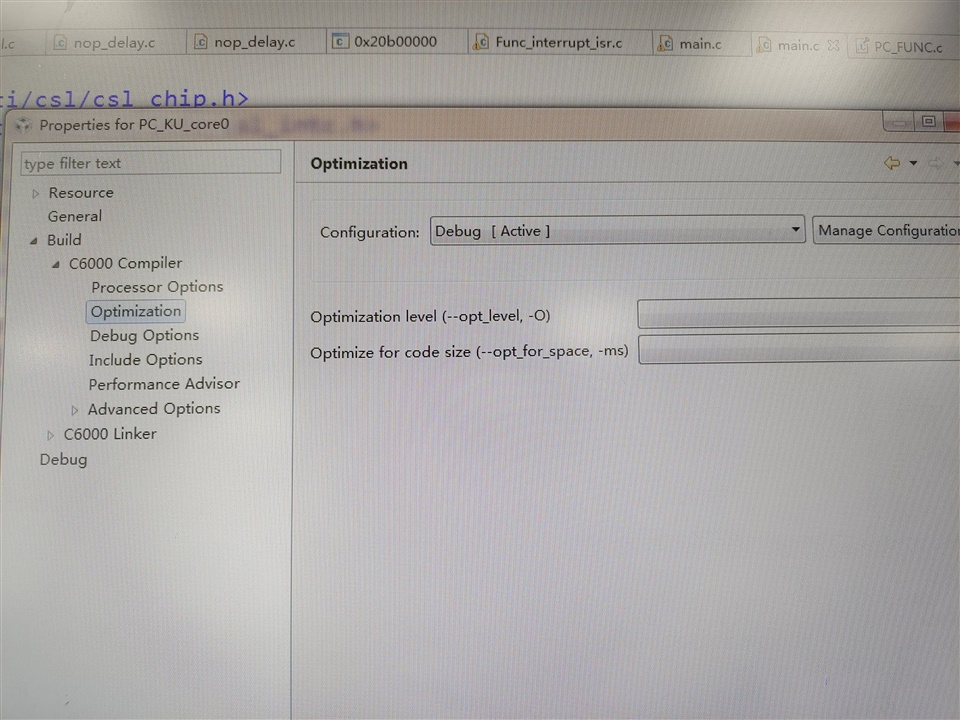Open Optimize for code size combo box

pyautogui.click(x=799, y=349)
